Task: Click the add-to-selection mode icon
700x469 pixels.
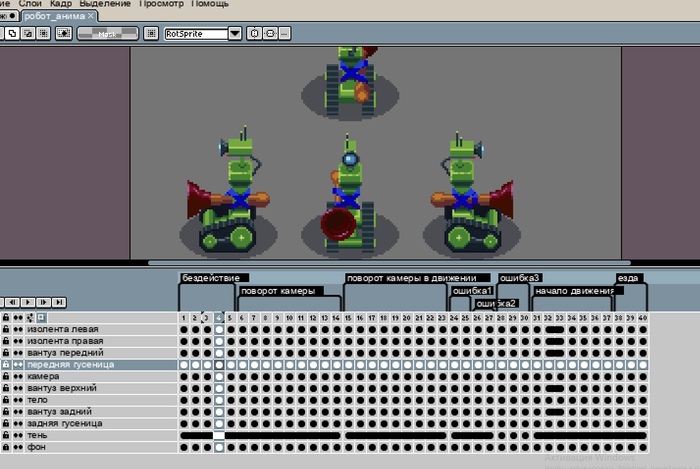Action: [12, 33]
